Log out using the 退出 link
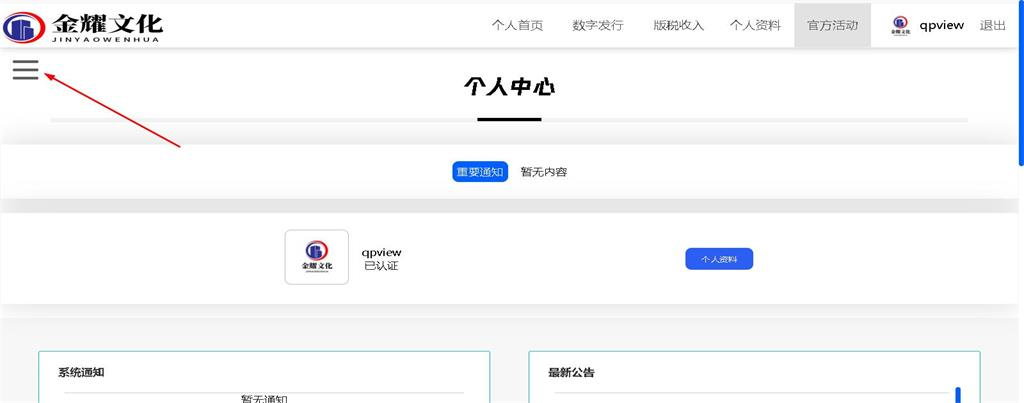Viewport: 1024px width, 403px height. (x=992, y=25)
